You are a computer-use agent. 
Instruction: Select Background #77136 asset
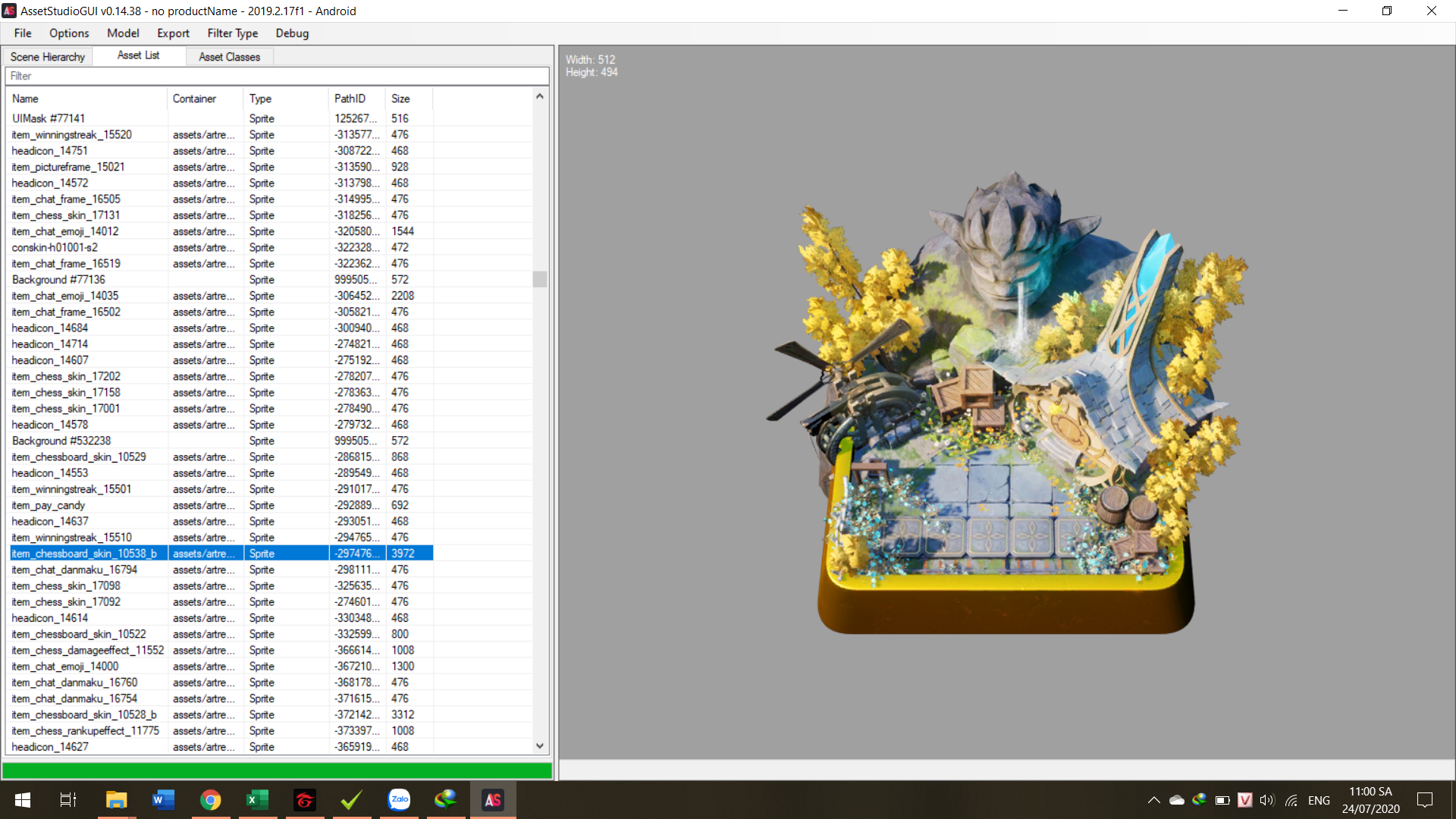(x=221, y=280)
